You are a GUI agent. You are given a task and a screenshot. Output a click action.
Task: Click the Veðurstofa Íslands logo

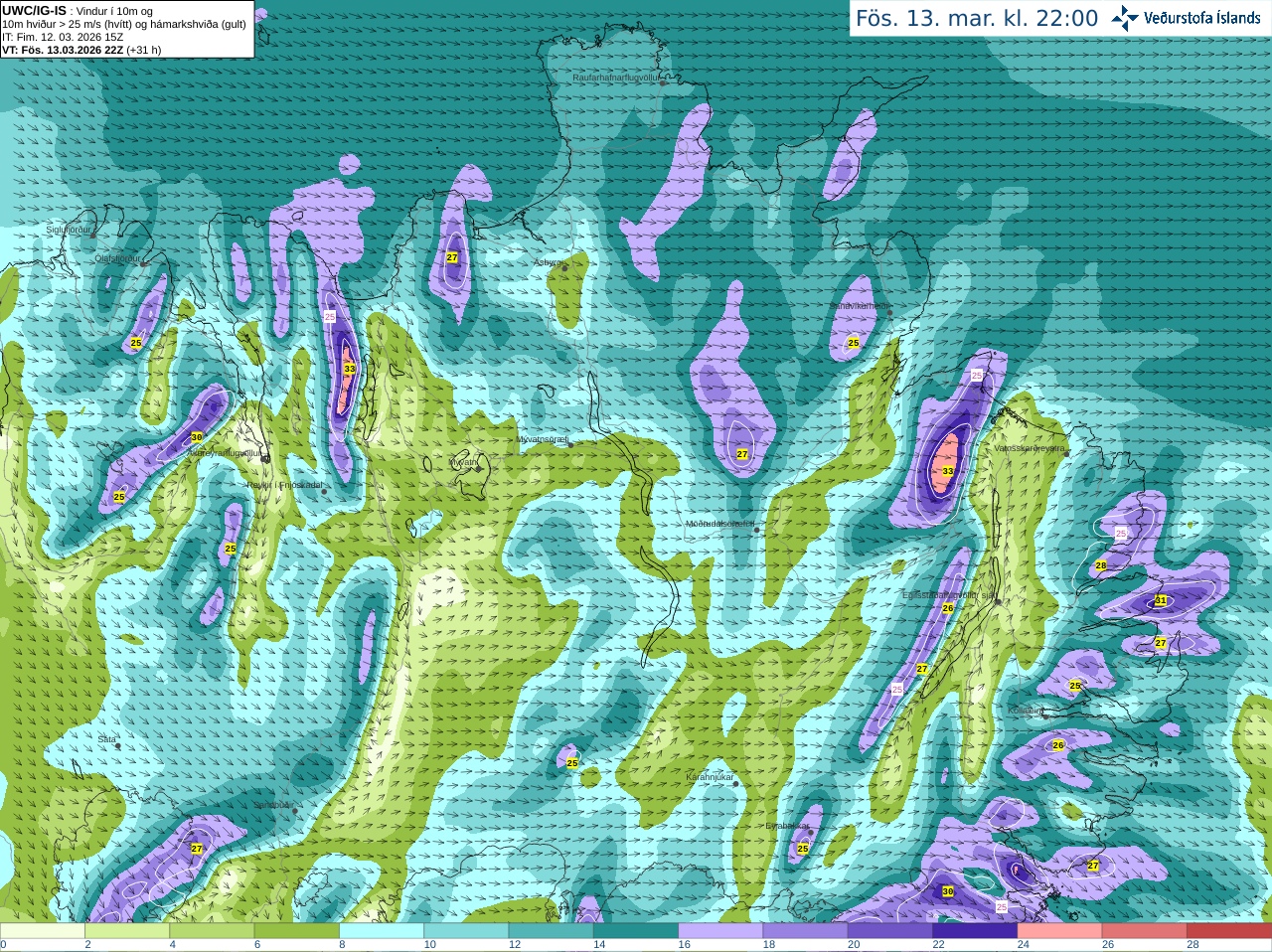click(1187, 18)
